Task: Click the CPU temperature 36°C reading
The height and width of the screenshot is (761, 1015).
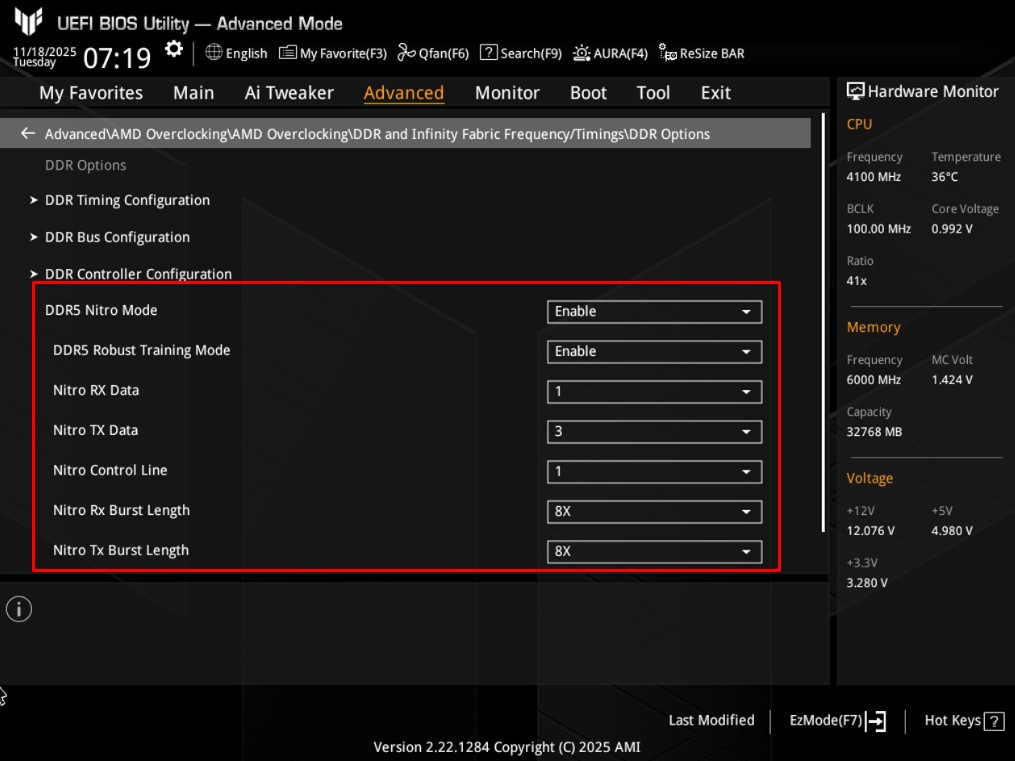Action: (x=944, y=177)
